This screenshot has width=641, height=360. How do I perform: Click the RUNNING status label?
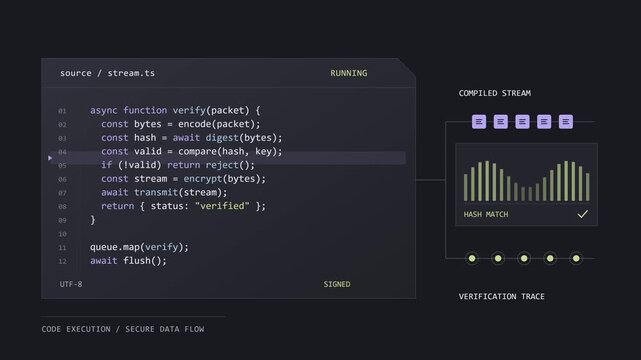click(x=349, y=73)
